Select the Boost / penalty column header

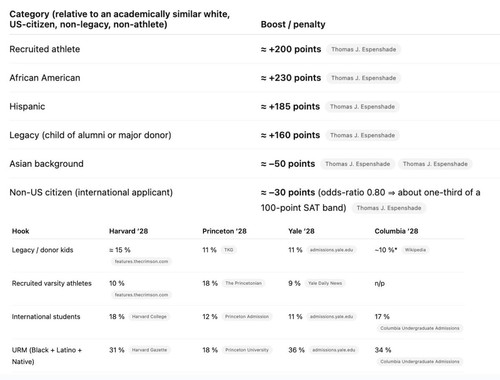point(293,24)
